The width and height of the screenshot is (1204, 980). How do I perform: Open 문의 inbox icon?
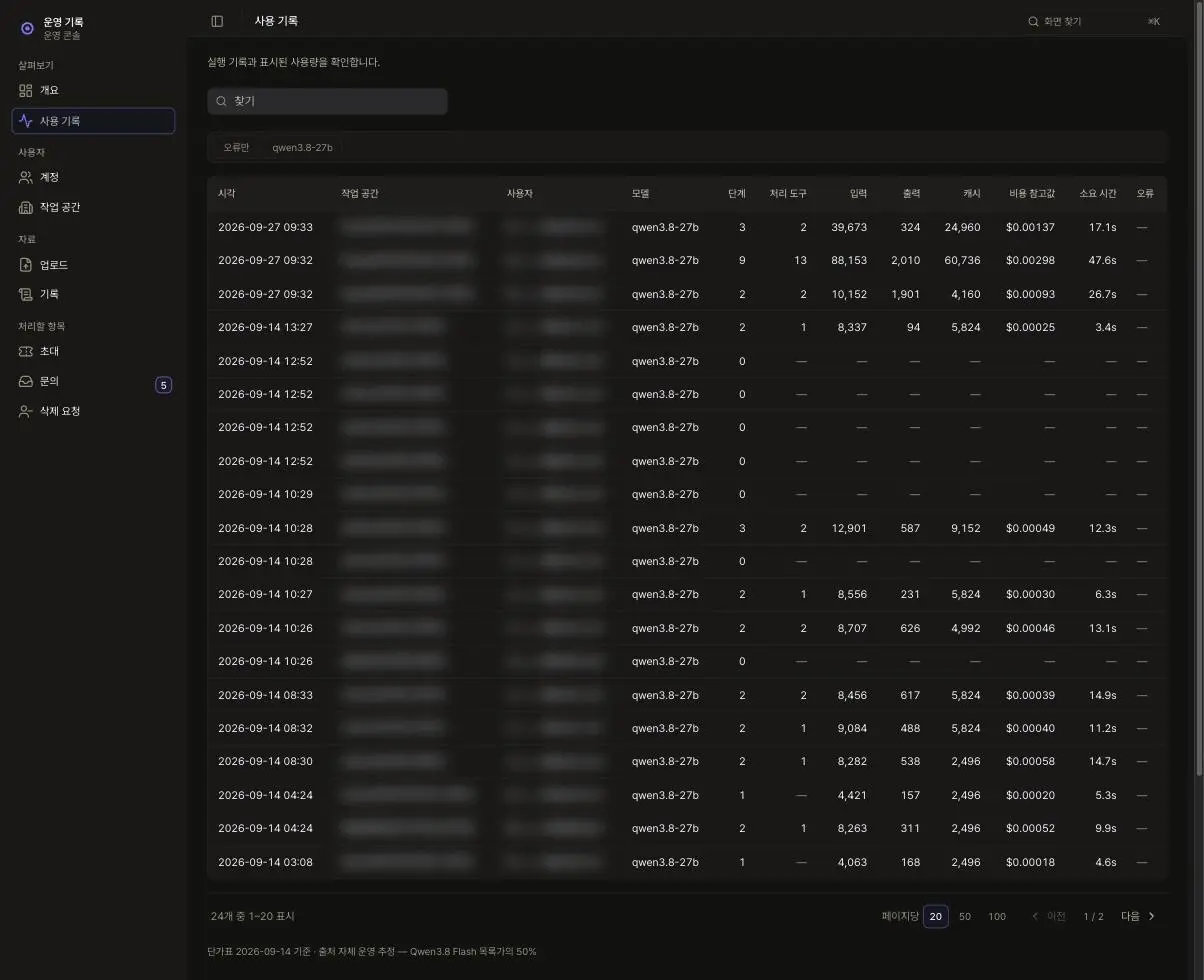click(x=26, y=381)
